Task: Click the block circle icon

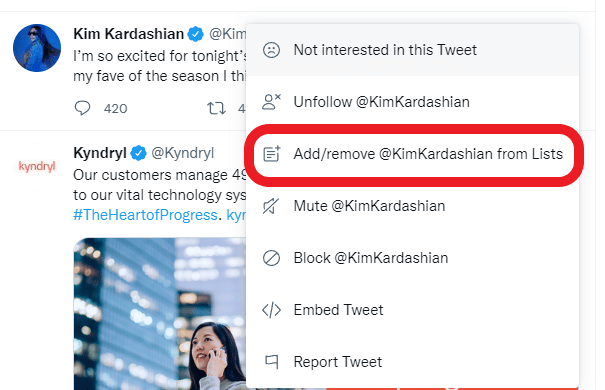Action: coord(271,258)
